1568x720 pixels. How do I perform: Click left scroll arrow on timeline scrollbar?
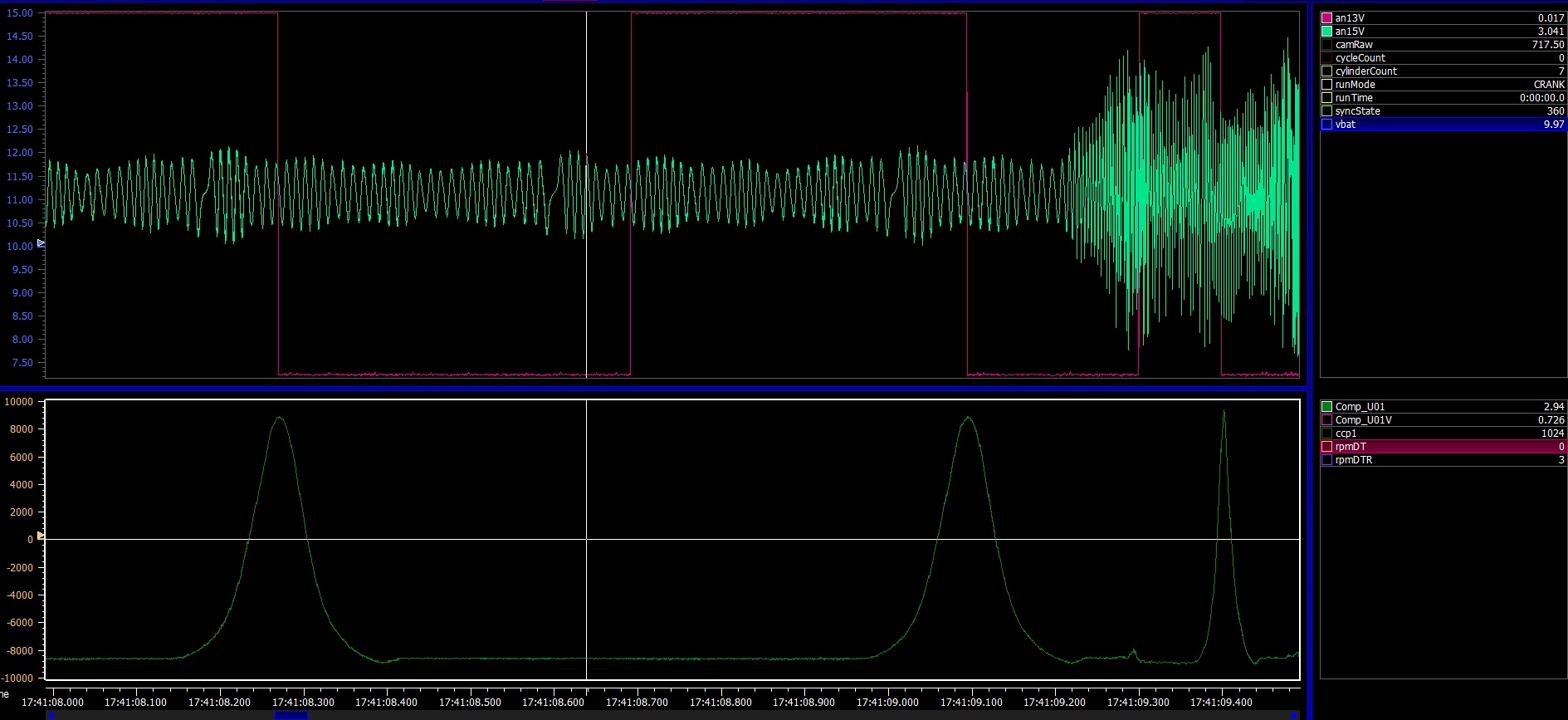pos(51,715)
